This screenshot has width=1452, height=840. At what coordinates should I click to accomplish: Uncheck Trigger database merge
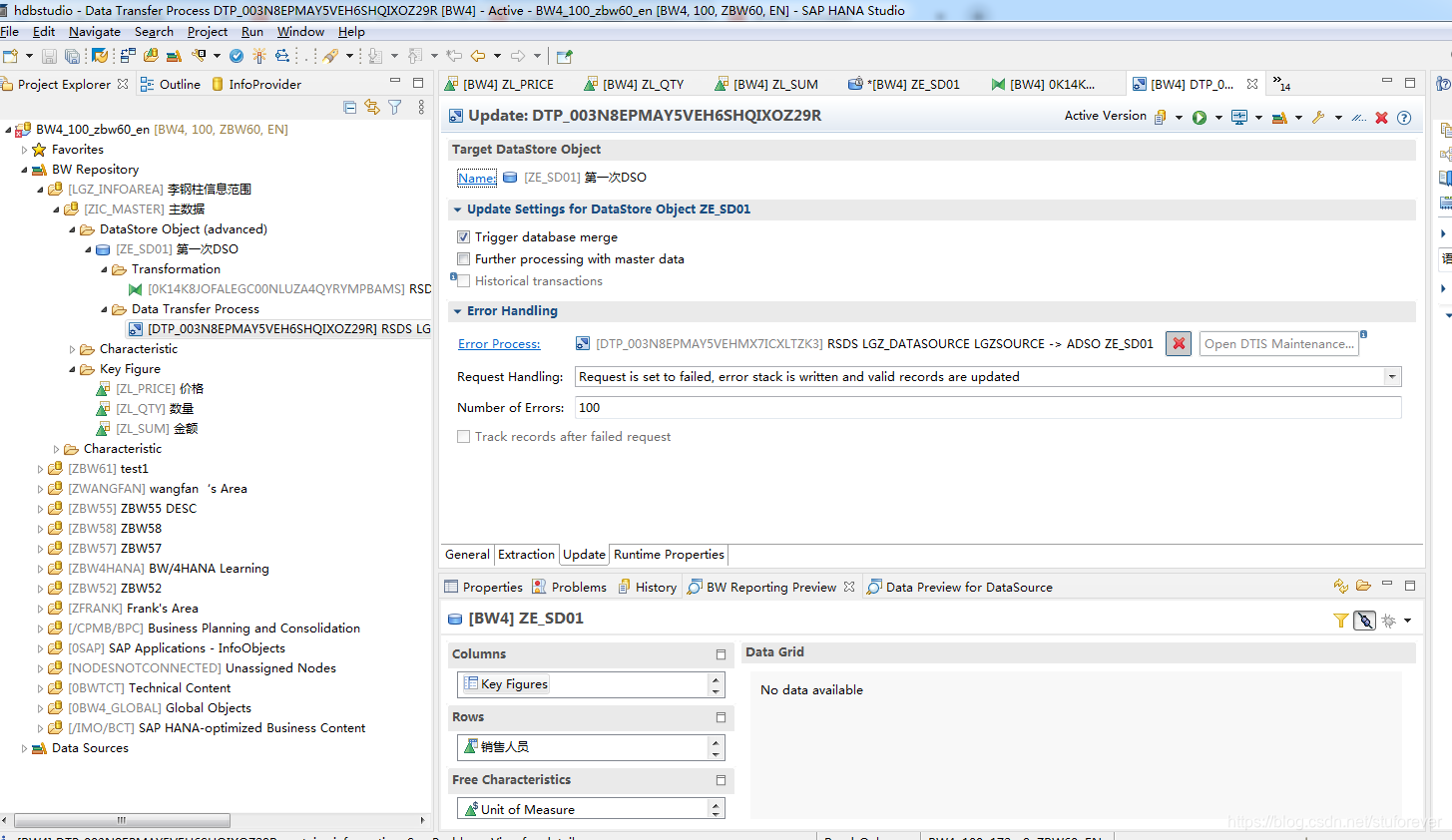463,237
